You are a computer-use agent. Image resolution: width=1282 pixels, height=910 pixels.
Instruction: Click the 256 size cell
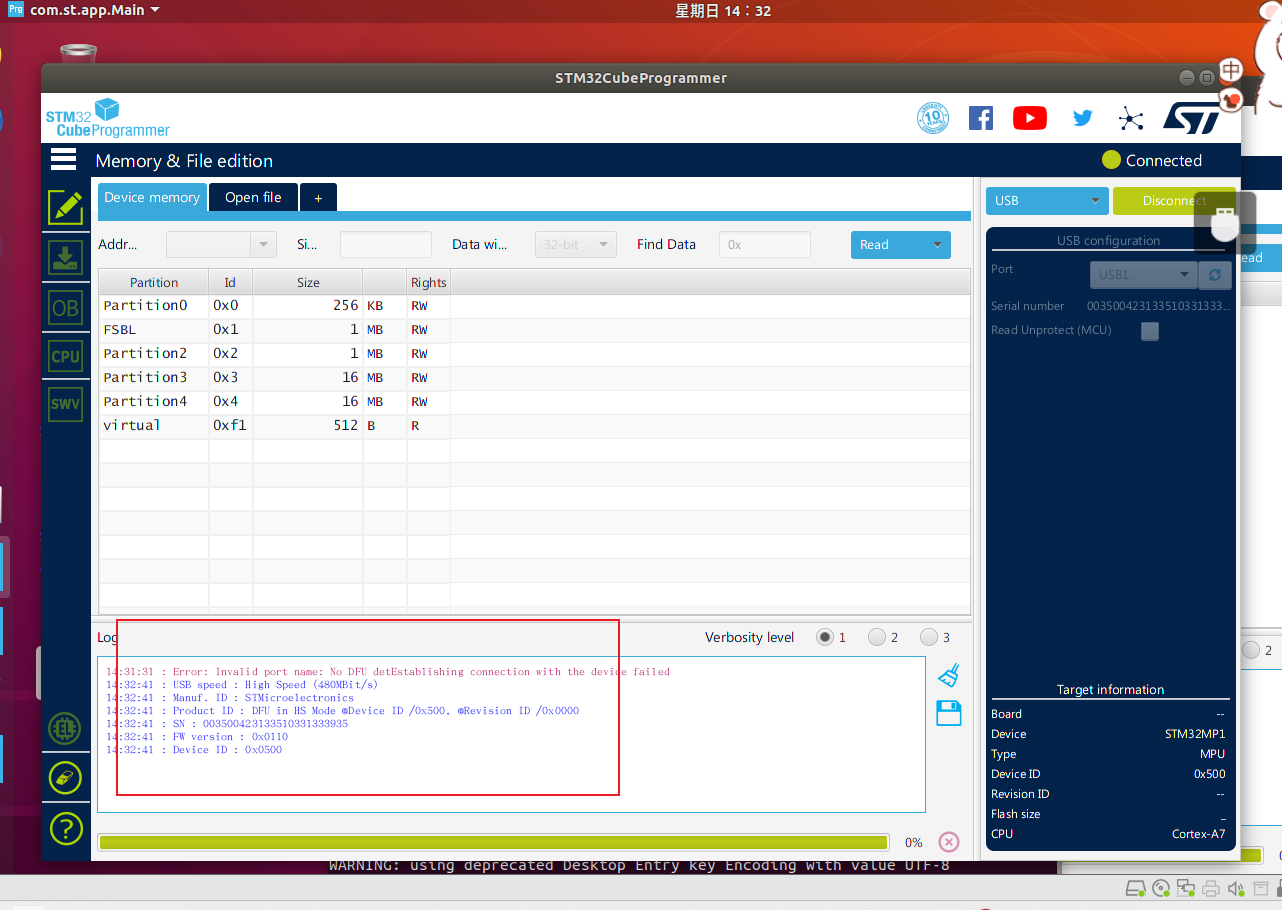click(308, 306)
